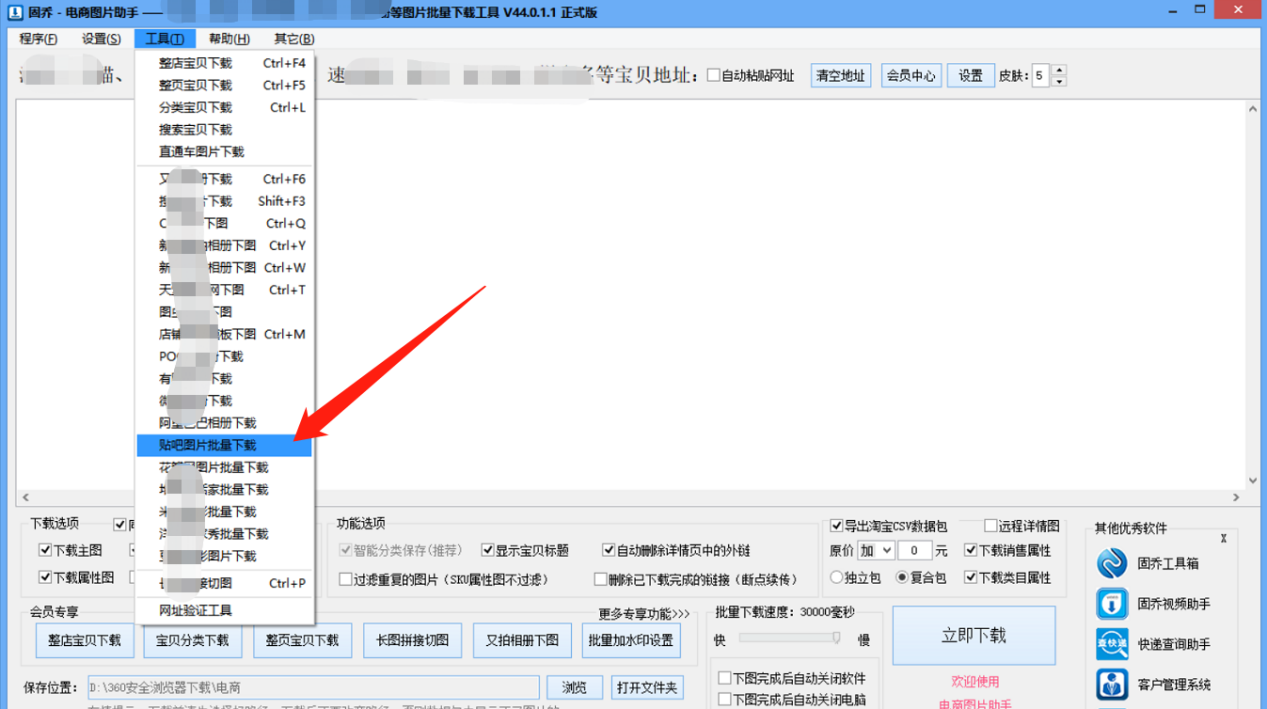Enable 下图完成后自动关闭软件 checkbox
This screenshot has width=1267, height=709.
(x=725, y=678)
